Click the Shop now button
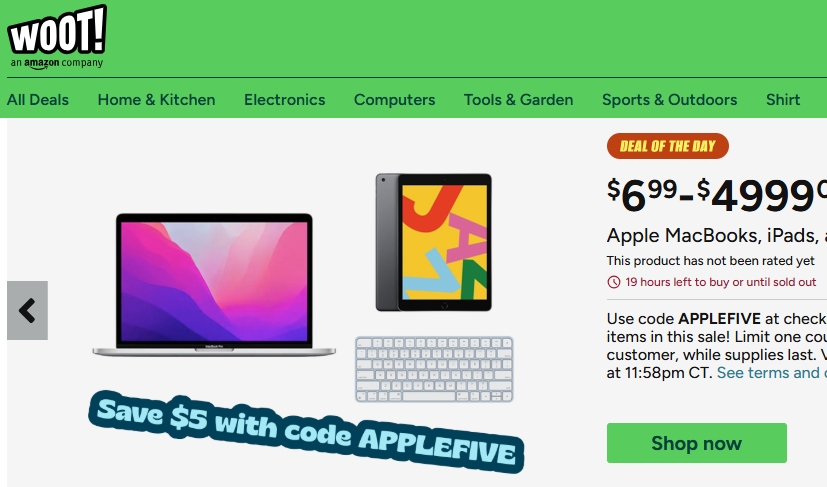Image resolution: width=827 pixels, height=487 pixels. coord(697,443)
